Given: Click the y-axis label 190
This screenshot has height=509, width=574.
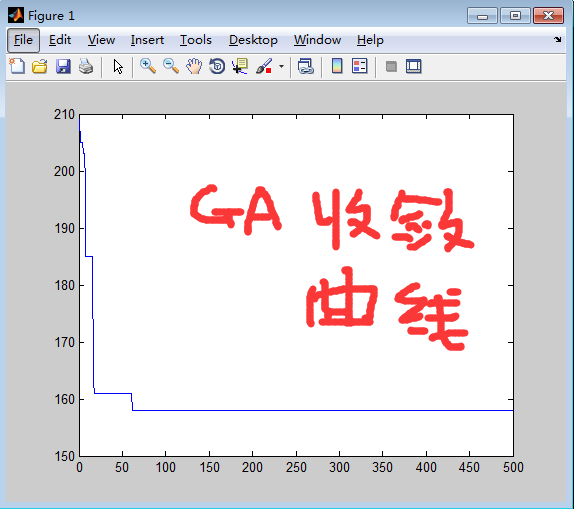Looking at the screenshot, I should pyautogui.click(x=64, y=229).
